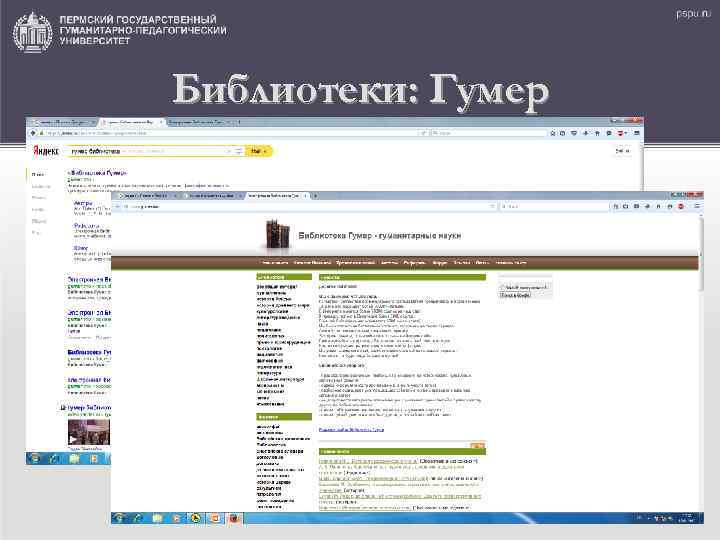The height and width of the screenshot is (540, 720).
Task: Click the clock in the front window taskbar
Action: (687, 518)
